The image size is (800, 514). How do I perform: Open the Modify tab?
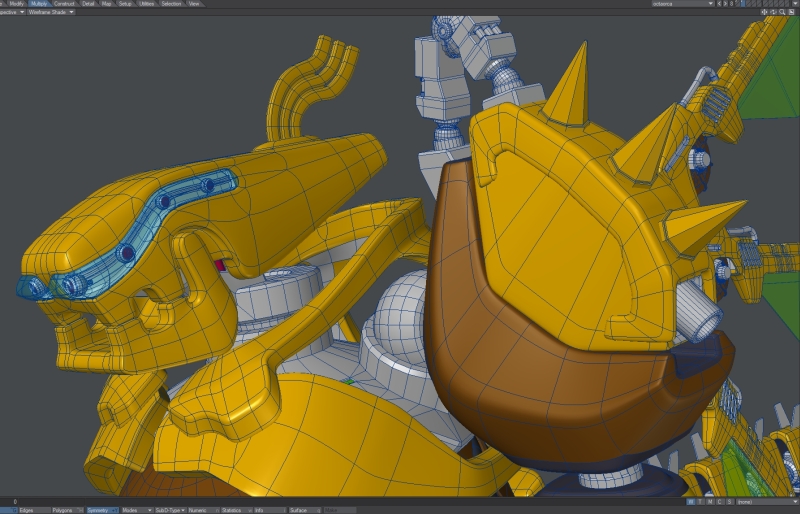17,4
